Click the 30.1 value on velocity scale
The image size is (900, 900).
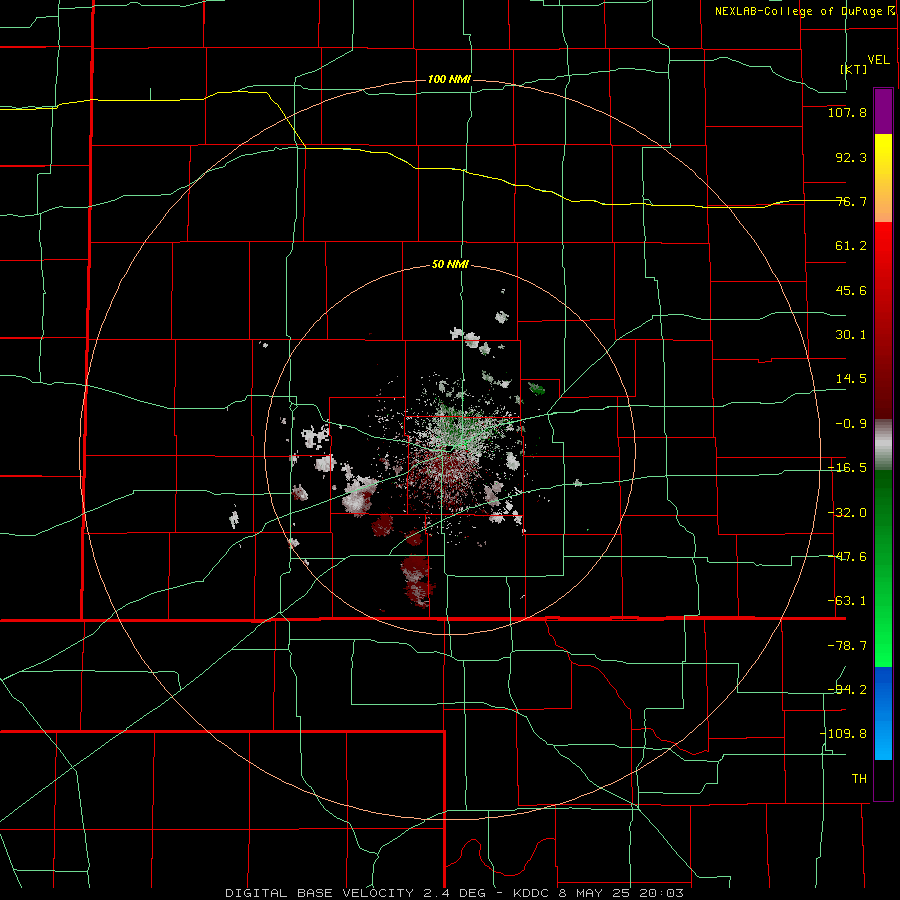coord(851,335)
